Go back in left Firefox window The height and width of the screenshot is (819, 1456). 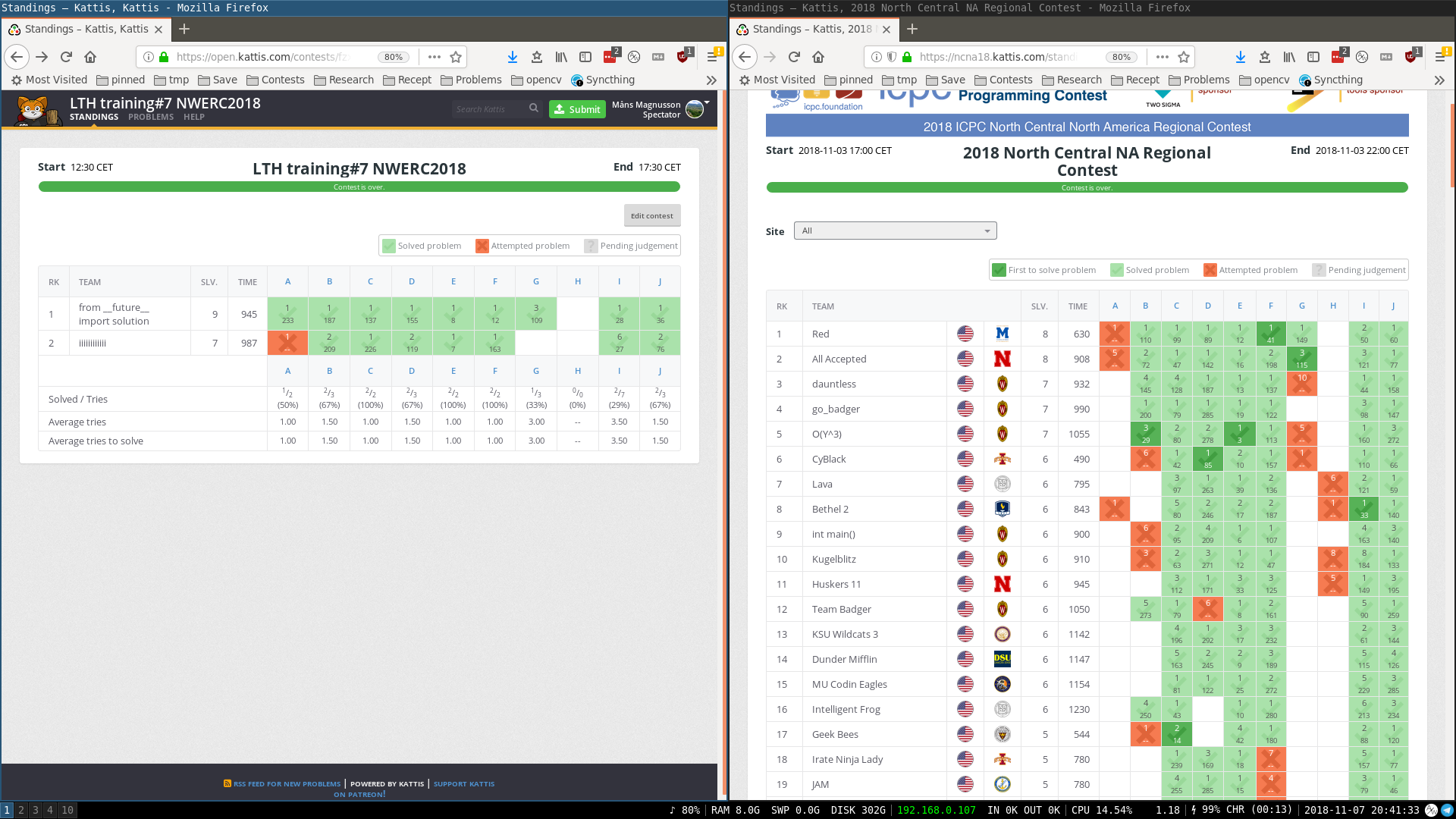[17, 57]
